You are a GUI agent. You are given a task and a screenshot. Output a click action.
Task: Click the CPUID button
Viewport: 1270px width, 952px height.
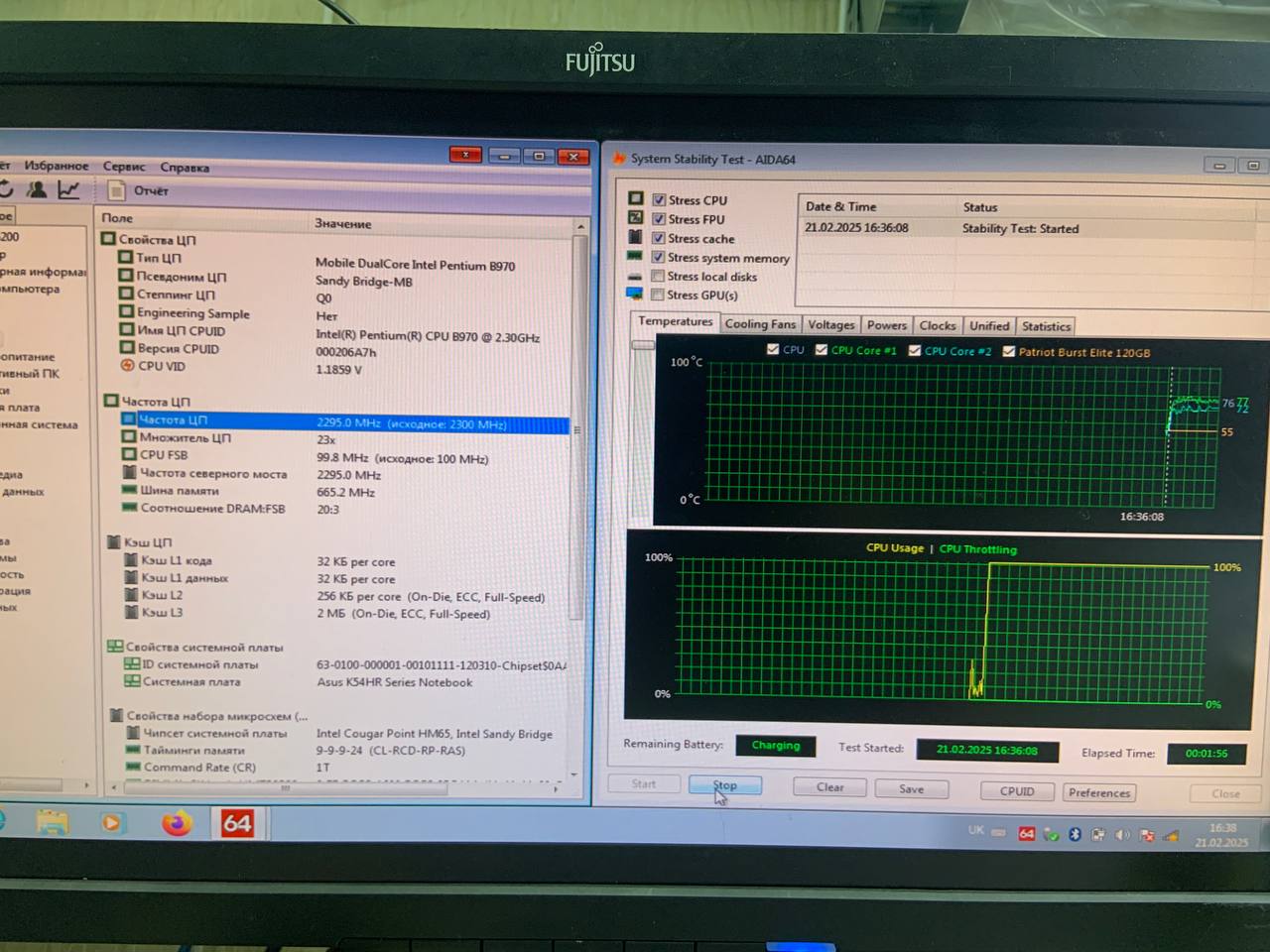pyautogui.click(x=1017, y=791)
